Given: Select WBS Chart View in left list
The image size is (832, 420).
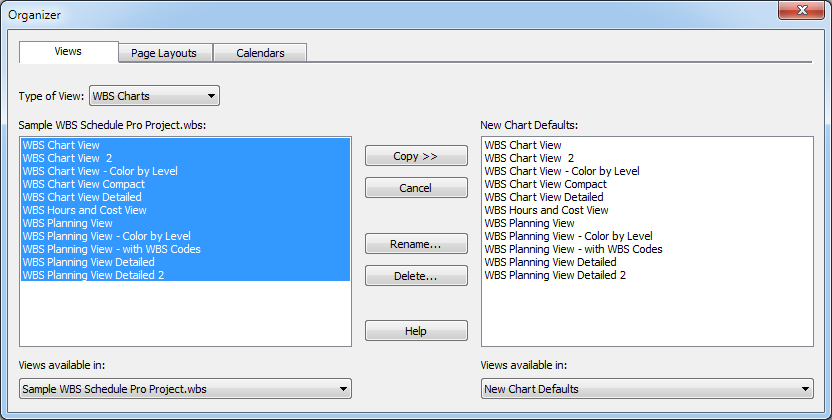Looking at the screenshot, I should click(x=55, y=145).
